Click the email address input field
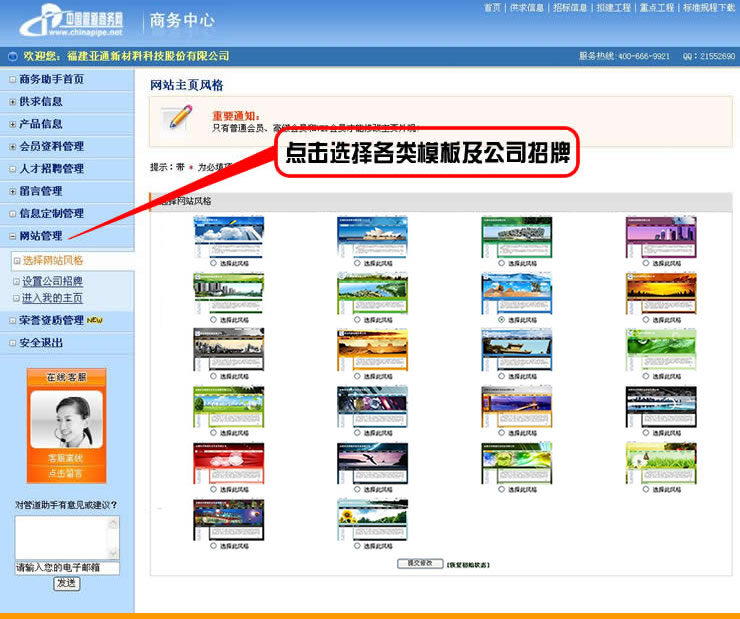This screenshot has width=740, height=619. [x=66, y=568]
